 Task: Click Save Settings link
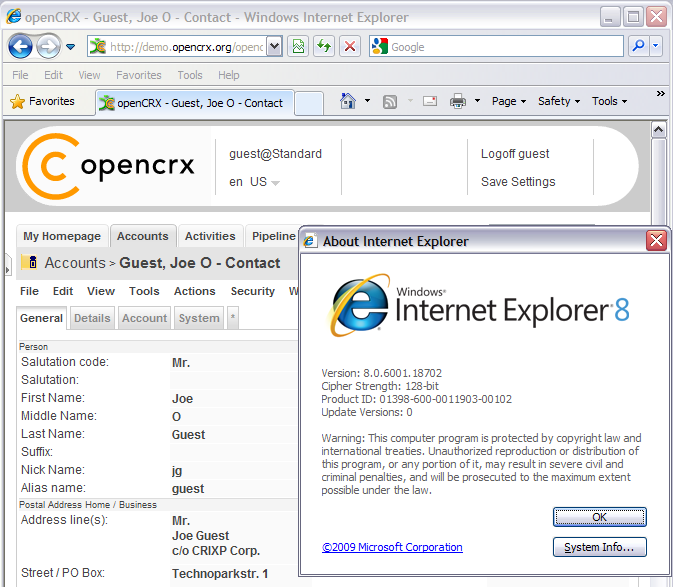point(518,182)
